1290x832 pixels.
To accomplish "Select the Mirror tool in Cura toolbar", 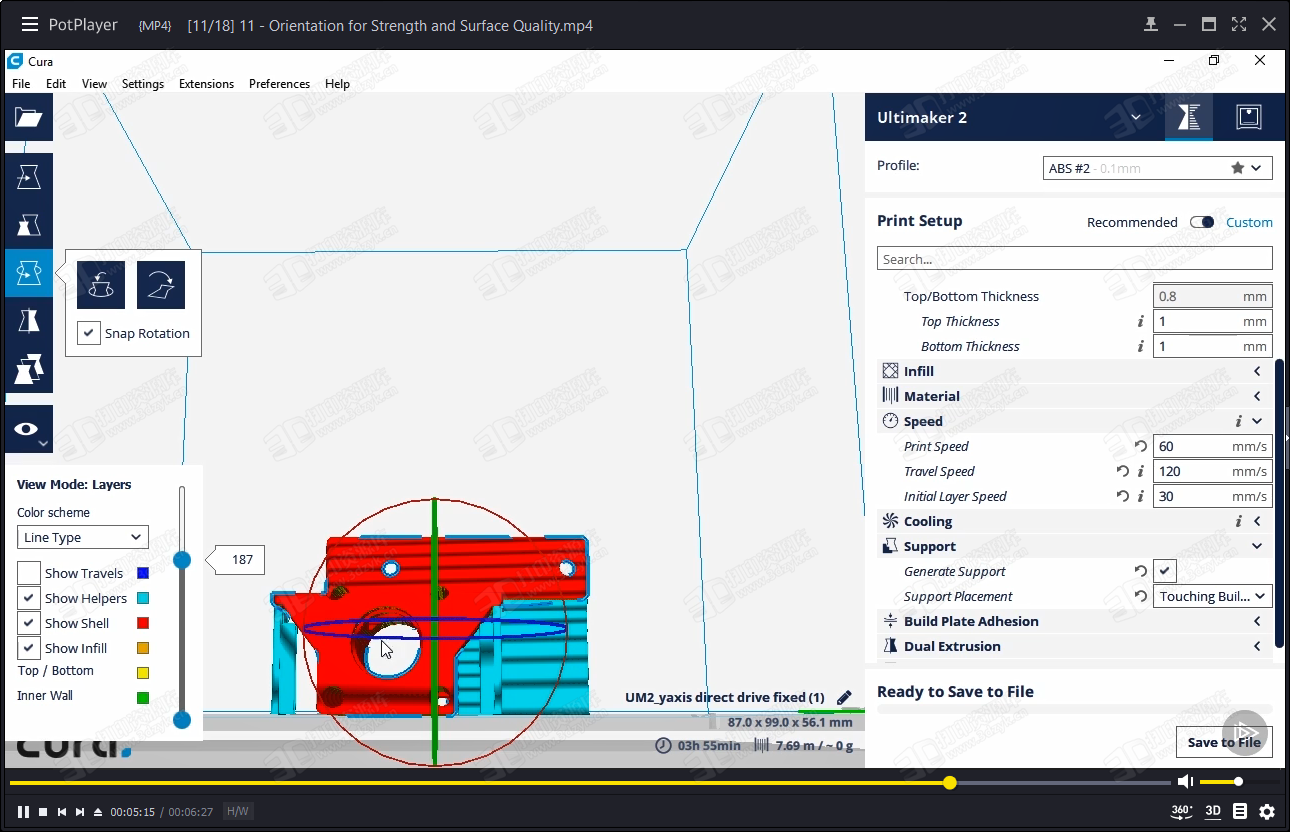I will [x=28, y=321].
